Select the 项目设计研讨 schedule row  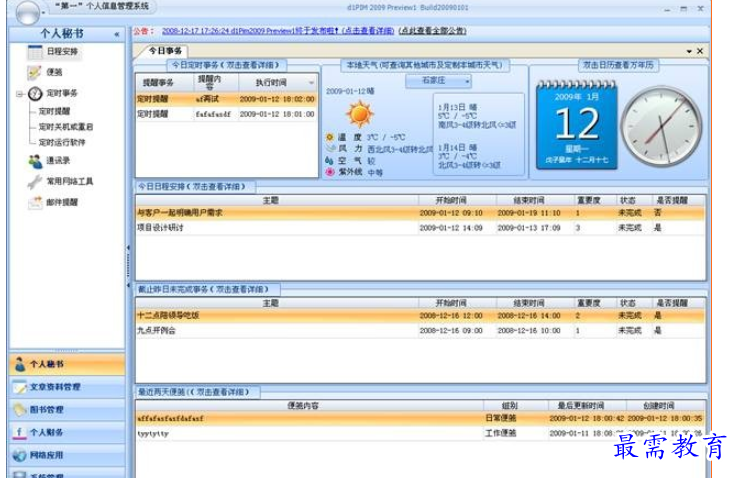pyautogui.click(x=420, y=228)
